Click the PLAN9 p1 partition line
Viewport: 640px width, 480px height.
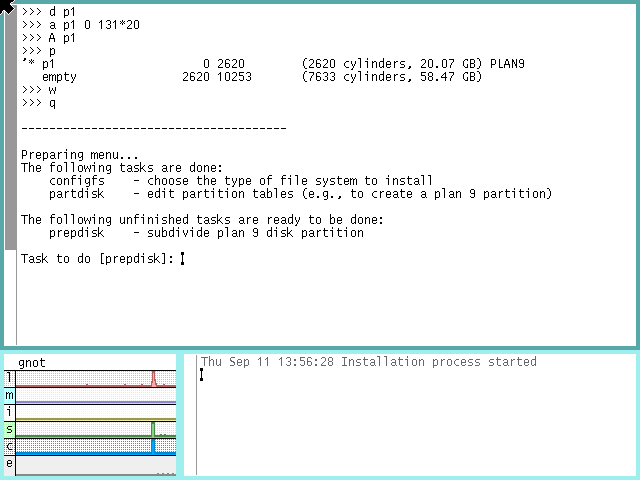click(x=272, y=63)
